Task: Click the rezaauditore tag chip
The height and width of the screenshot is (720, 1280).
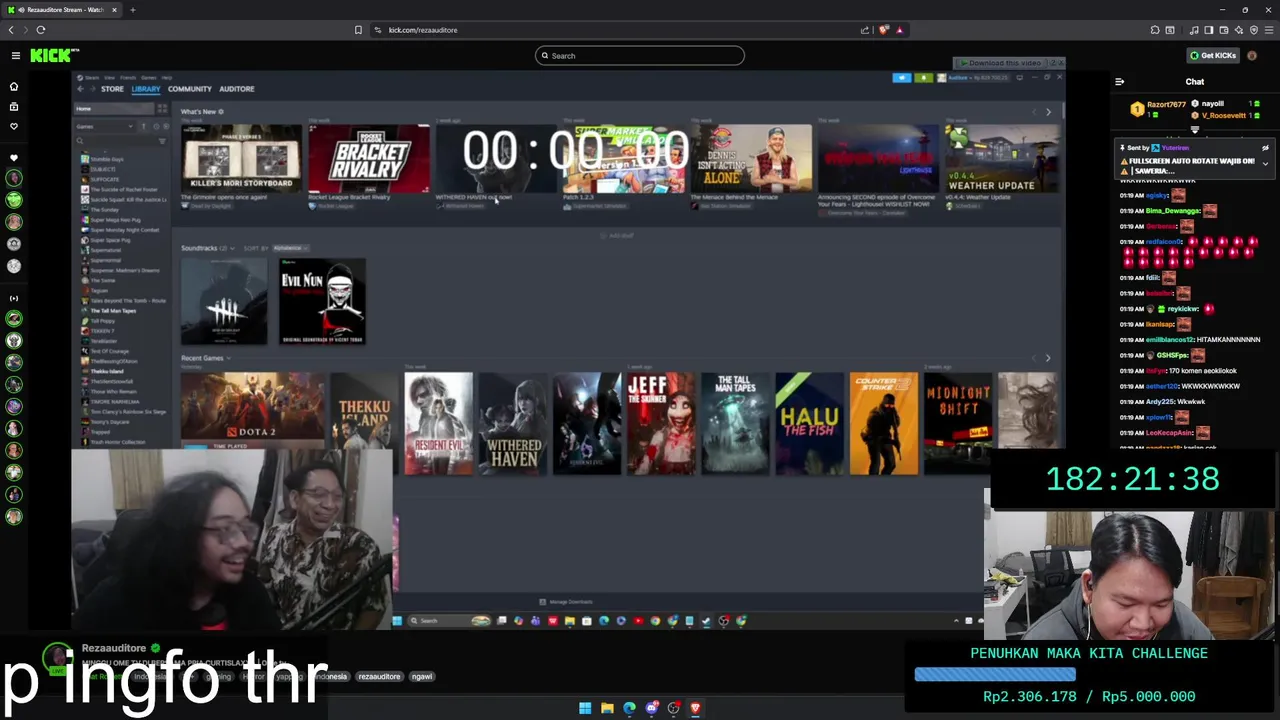Action: 379,677
